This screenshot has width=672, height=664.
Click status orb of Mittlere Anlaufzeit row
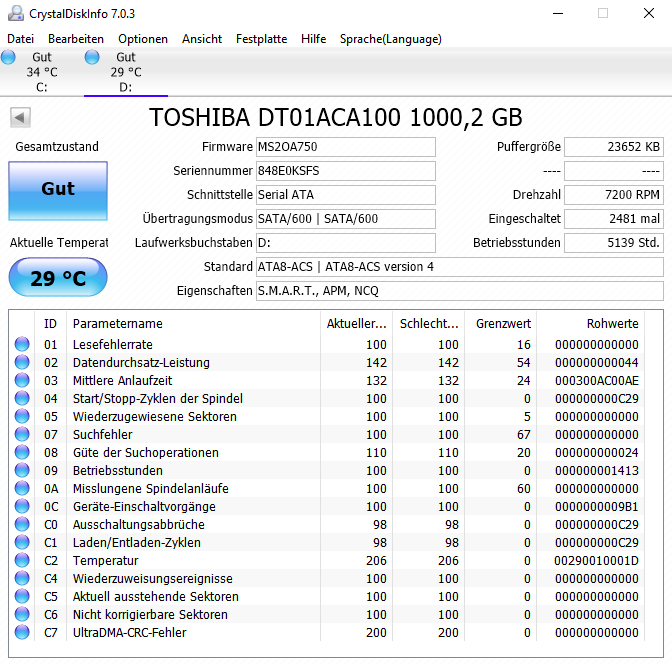point(22,380)
